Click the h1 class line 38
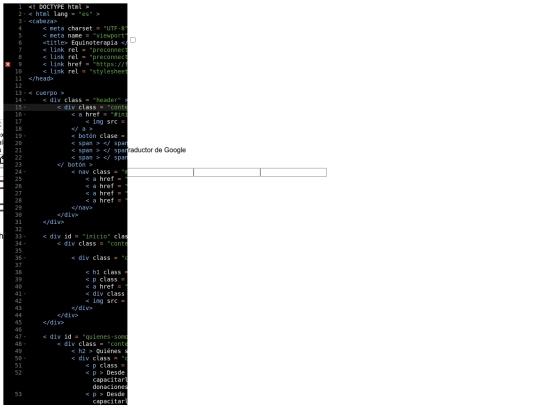 106,272
